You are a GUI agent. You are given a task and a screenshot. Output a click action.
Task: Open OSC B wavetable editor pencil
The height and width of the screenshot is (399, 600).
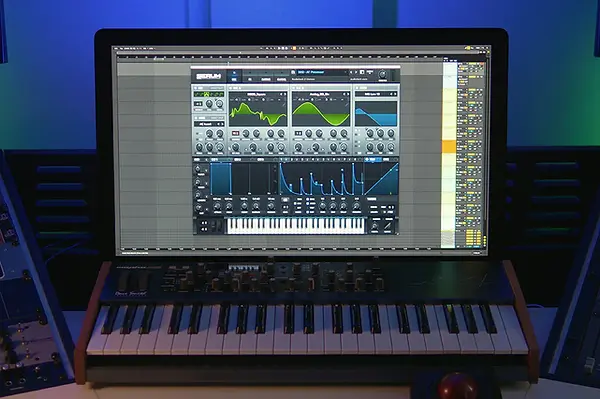point(347,103)
